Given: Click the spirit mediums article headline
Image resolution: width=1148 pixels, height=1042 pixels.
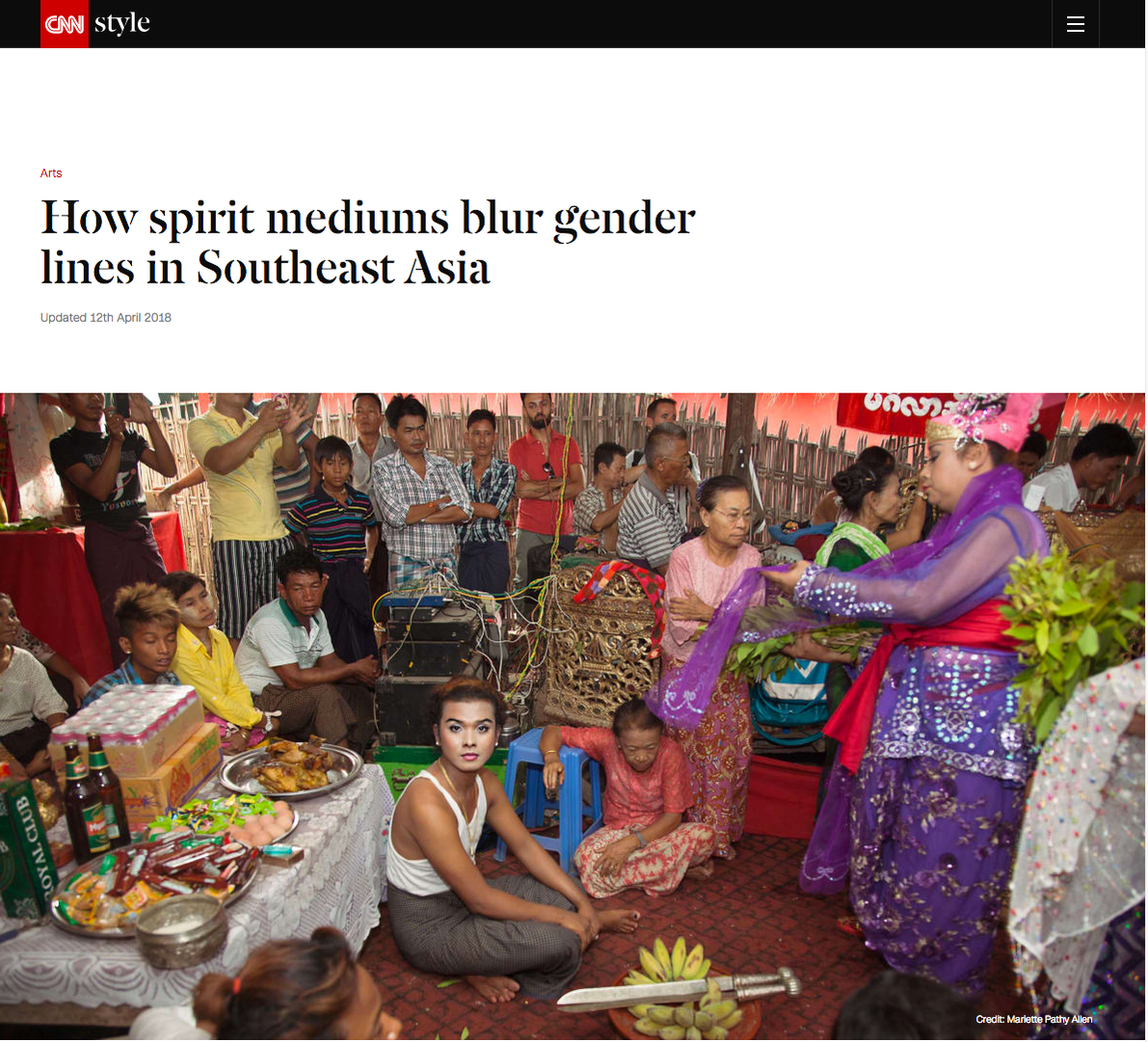Looking at the screenshot, I should [367, 242].
